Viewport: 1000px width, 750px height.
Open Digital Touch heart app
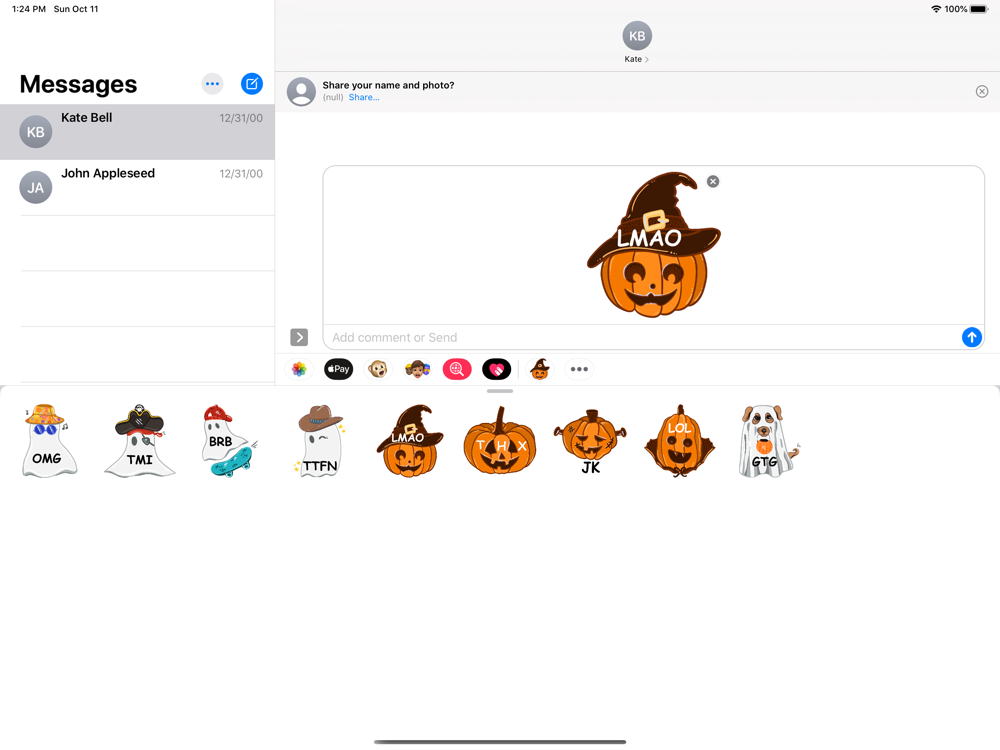(497, 369)
